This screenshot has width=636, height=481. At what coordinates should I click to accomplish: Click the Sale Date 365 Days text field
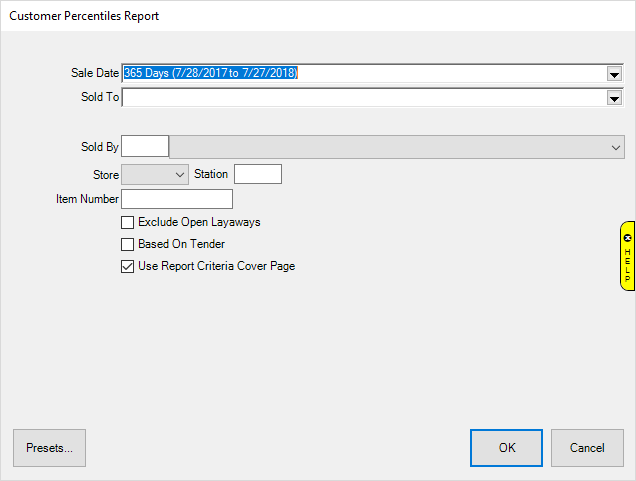pos(360,74)
